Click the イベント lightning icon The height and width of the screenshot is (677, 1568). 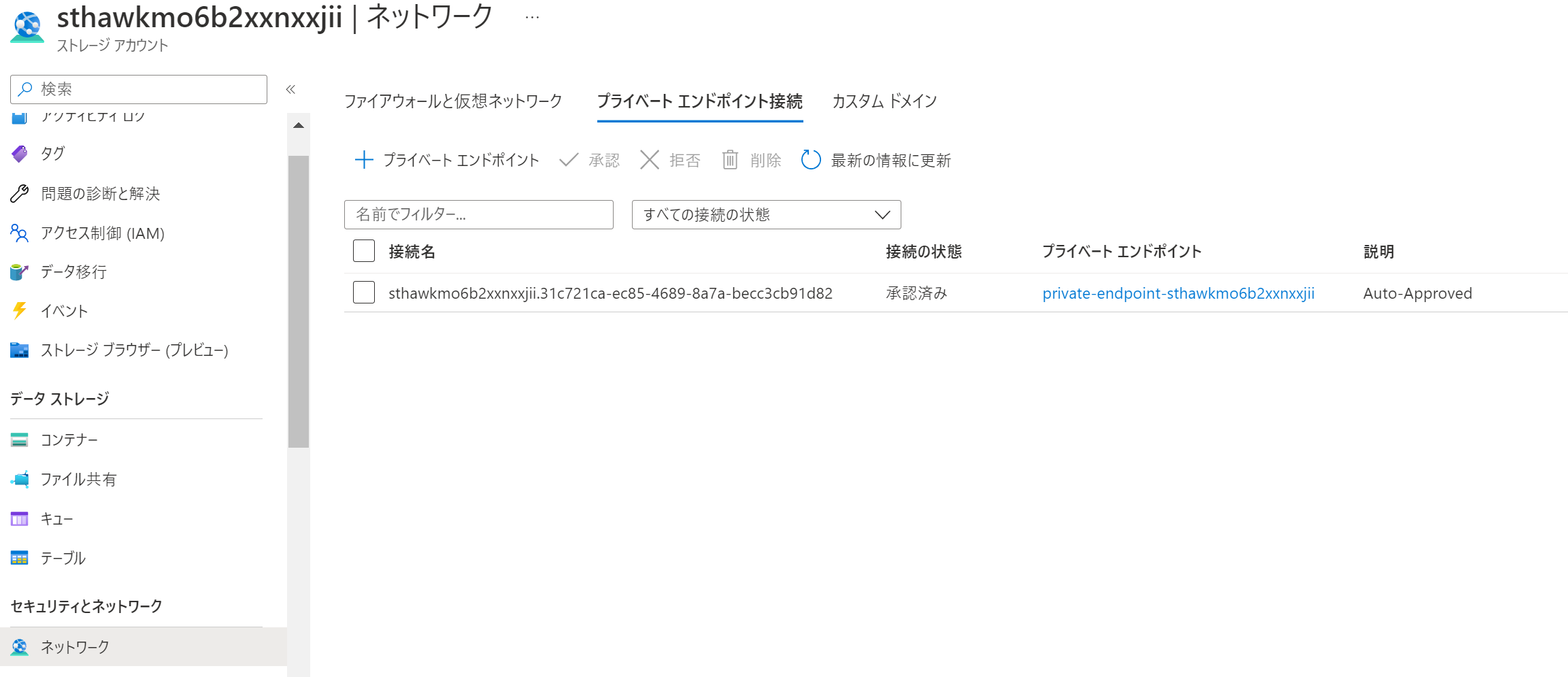20,311
